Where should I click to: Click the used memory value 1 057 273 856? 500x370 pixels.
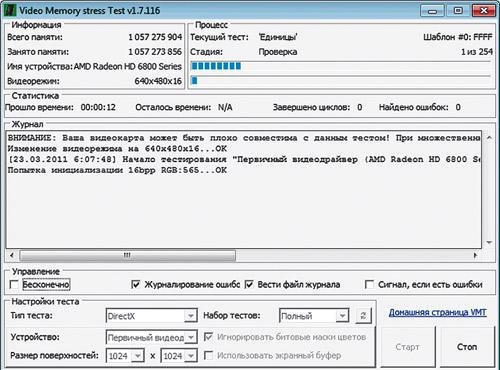coord(155,52)
